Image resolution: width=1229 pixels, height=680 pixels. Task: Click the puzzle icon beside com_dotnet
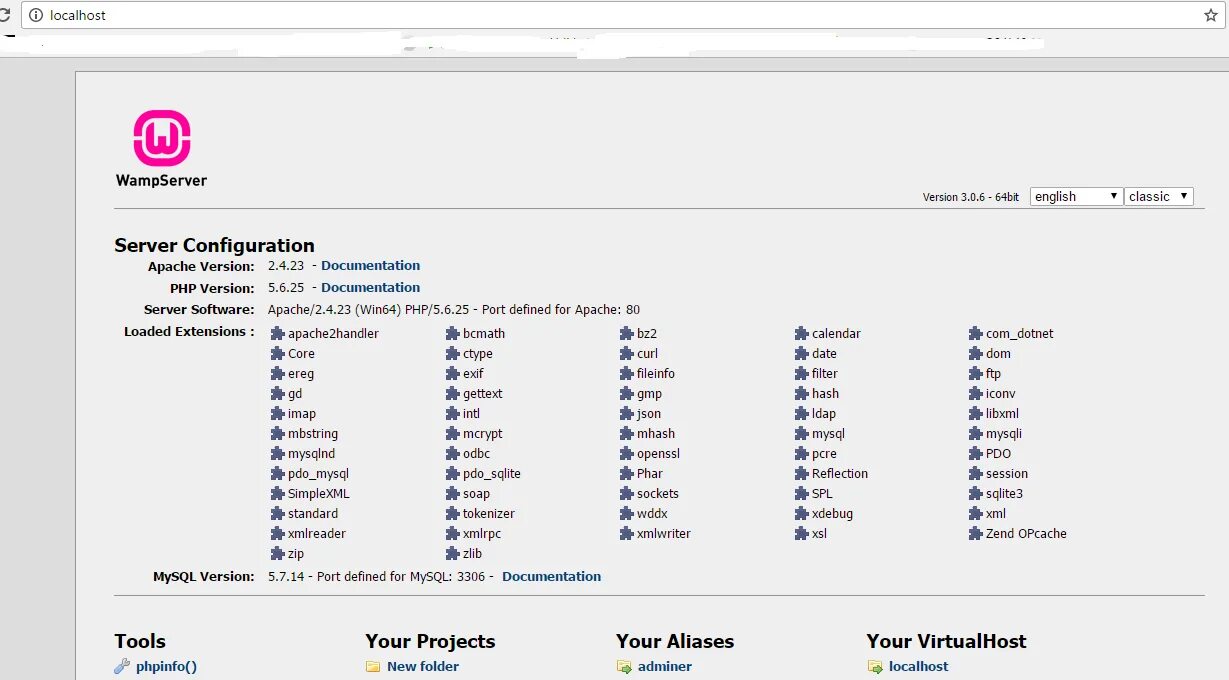pyautogui.click(x=976, y=333)
